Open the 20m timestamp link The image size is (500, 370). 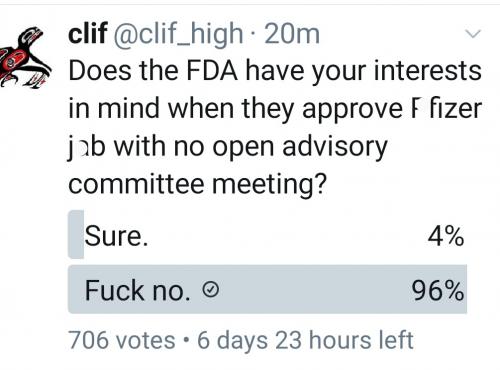[292, 34]
